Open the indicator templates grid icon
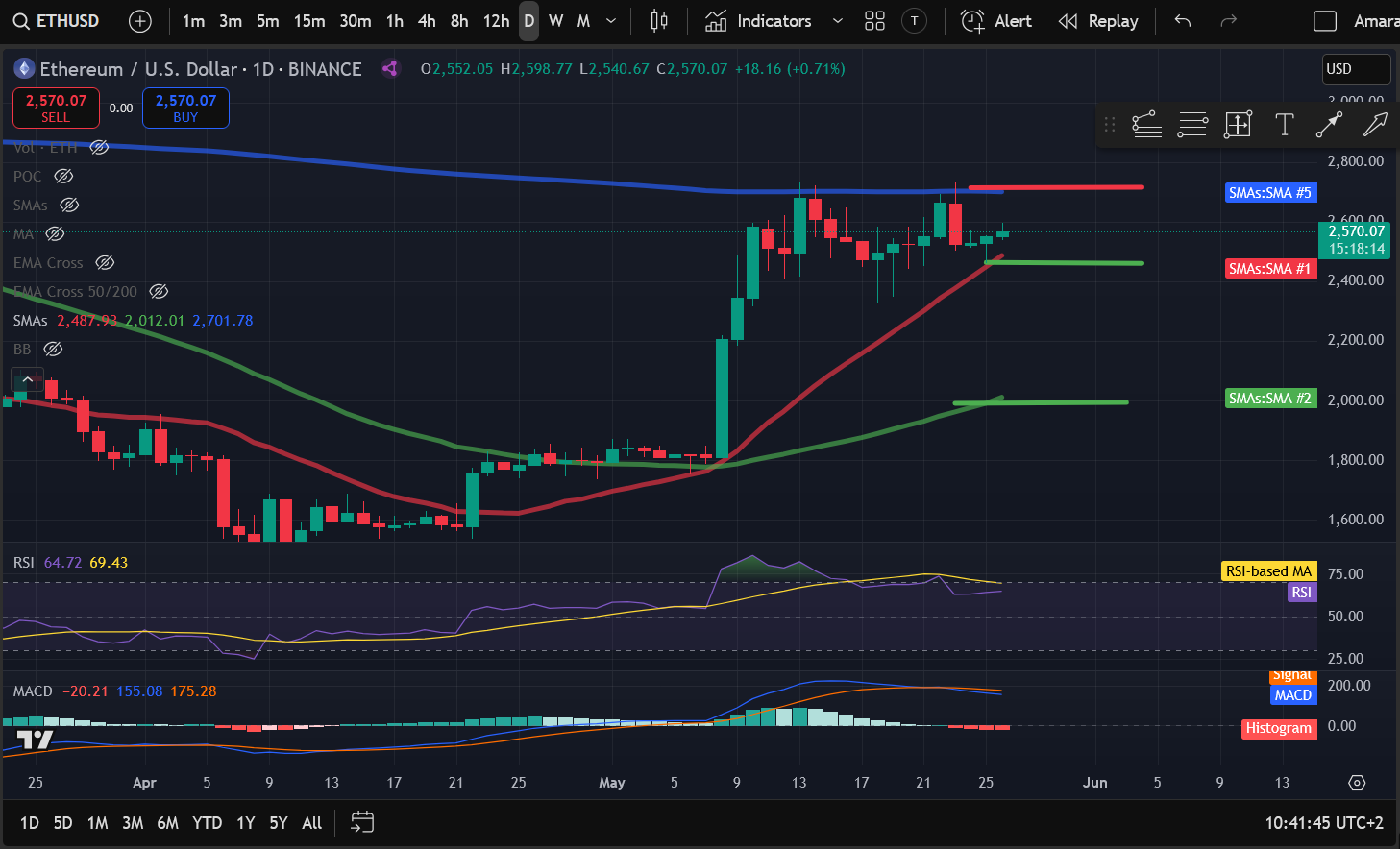 874,21
